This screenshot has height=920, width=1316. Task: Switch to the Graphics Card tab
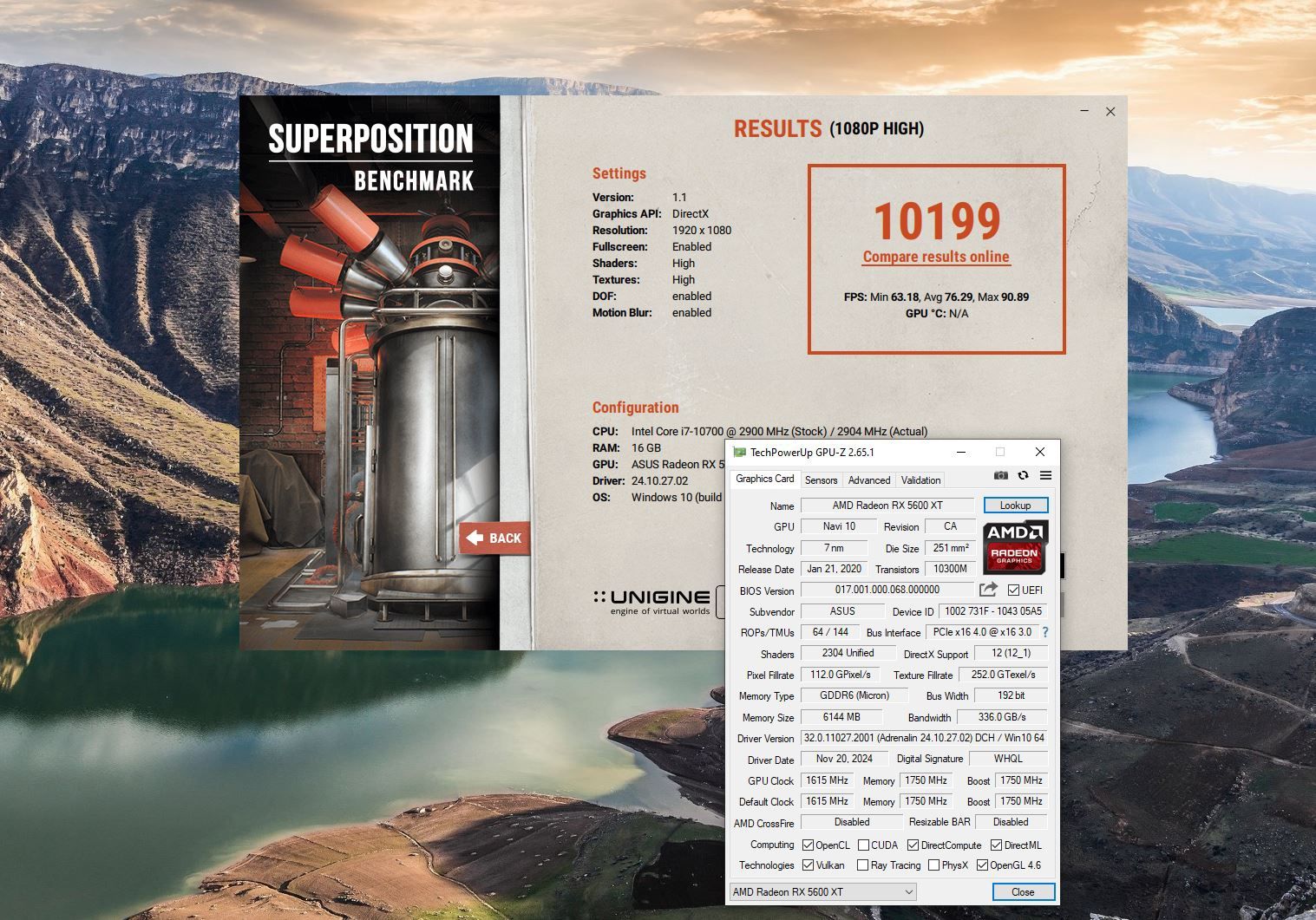(764, 479)
